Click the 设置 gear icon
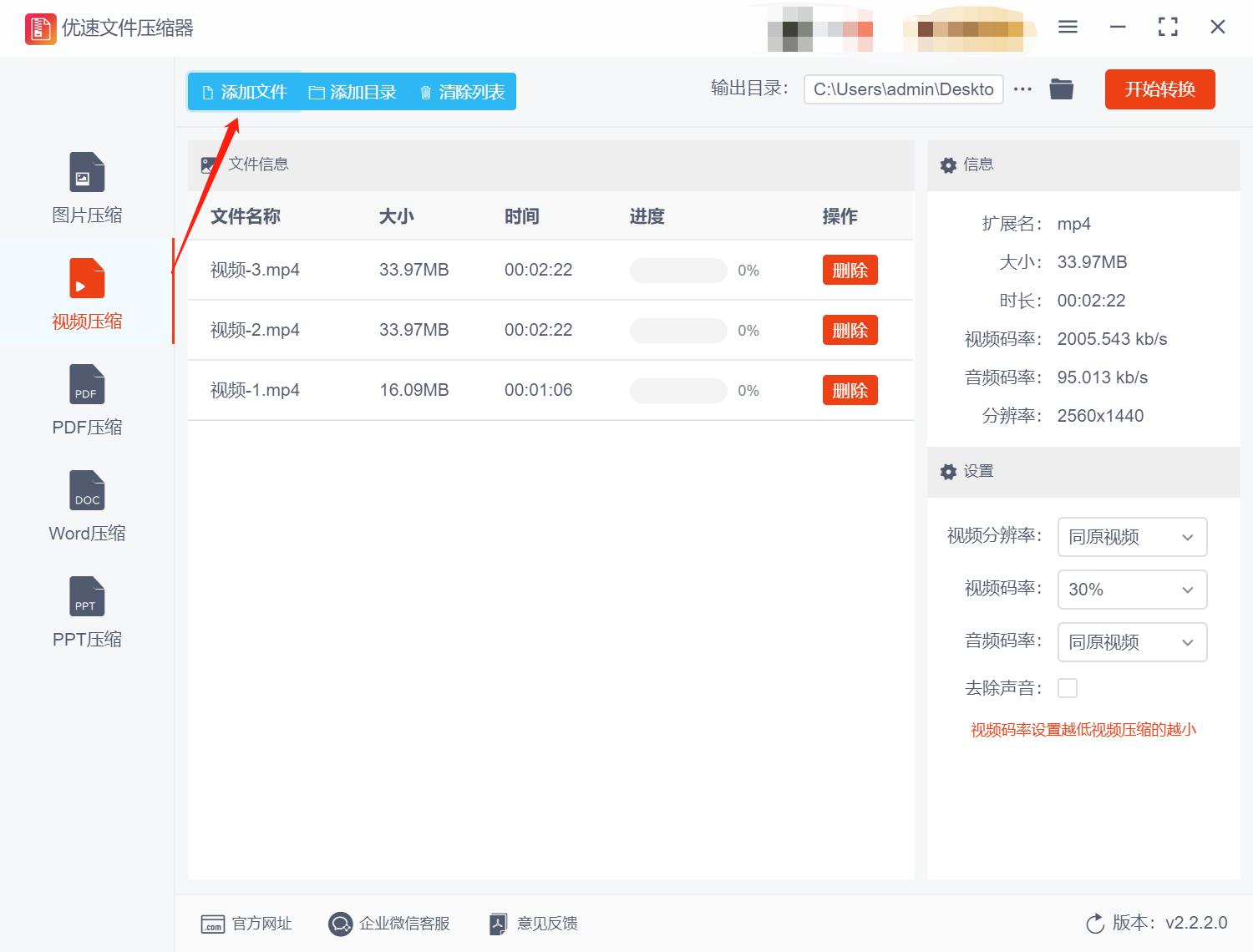 [948, 471]
